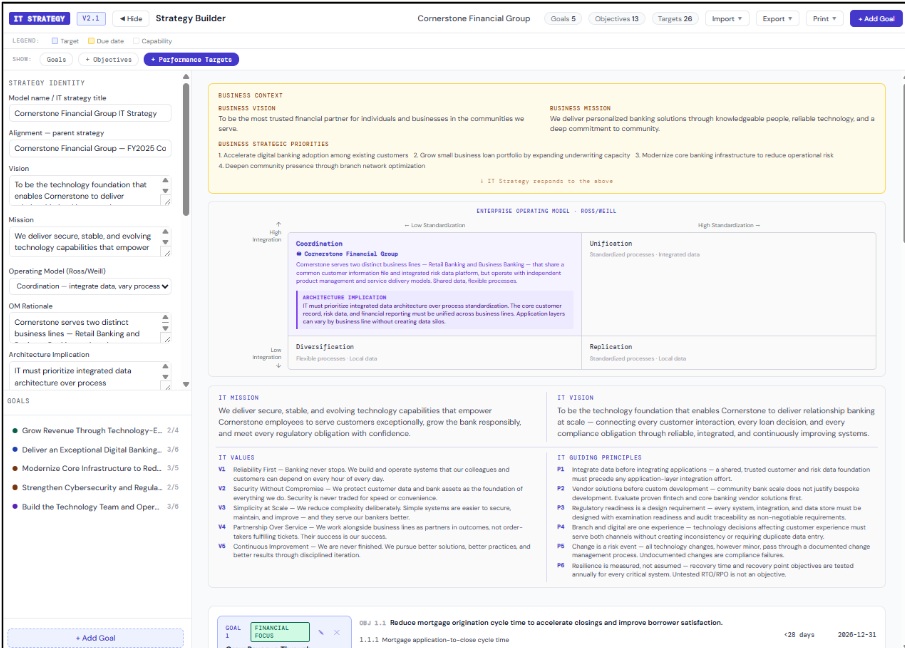Click the green dot of Grow Revenue goal

(15, 430)
